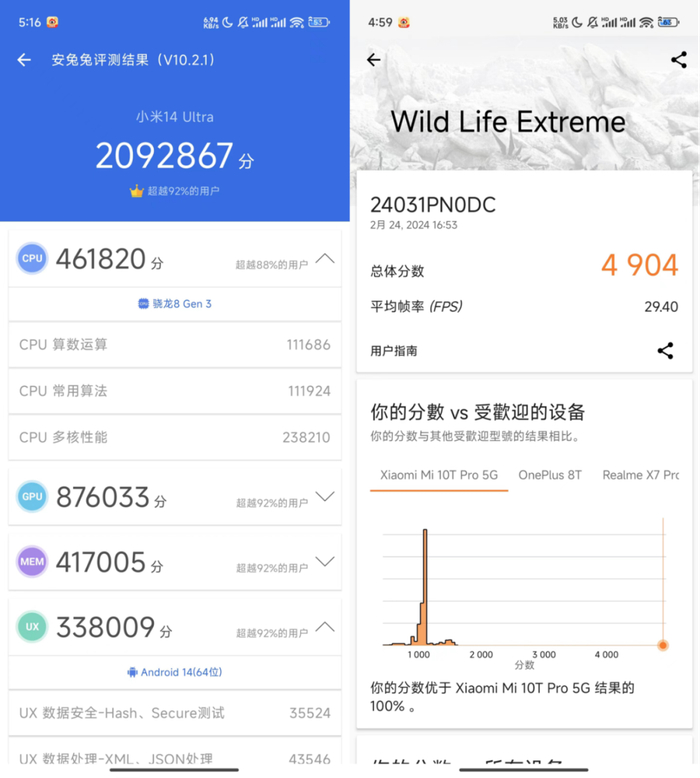The height and width of the screenshot is (778, 700).
Task: Tap the gold crown icon beside 超越92%的用户
Action: [136, 191]
